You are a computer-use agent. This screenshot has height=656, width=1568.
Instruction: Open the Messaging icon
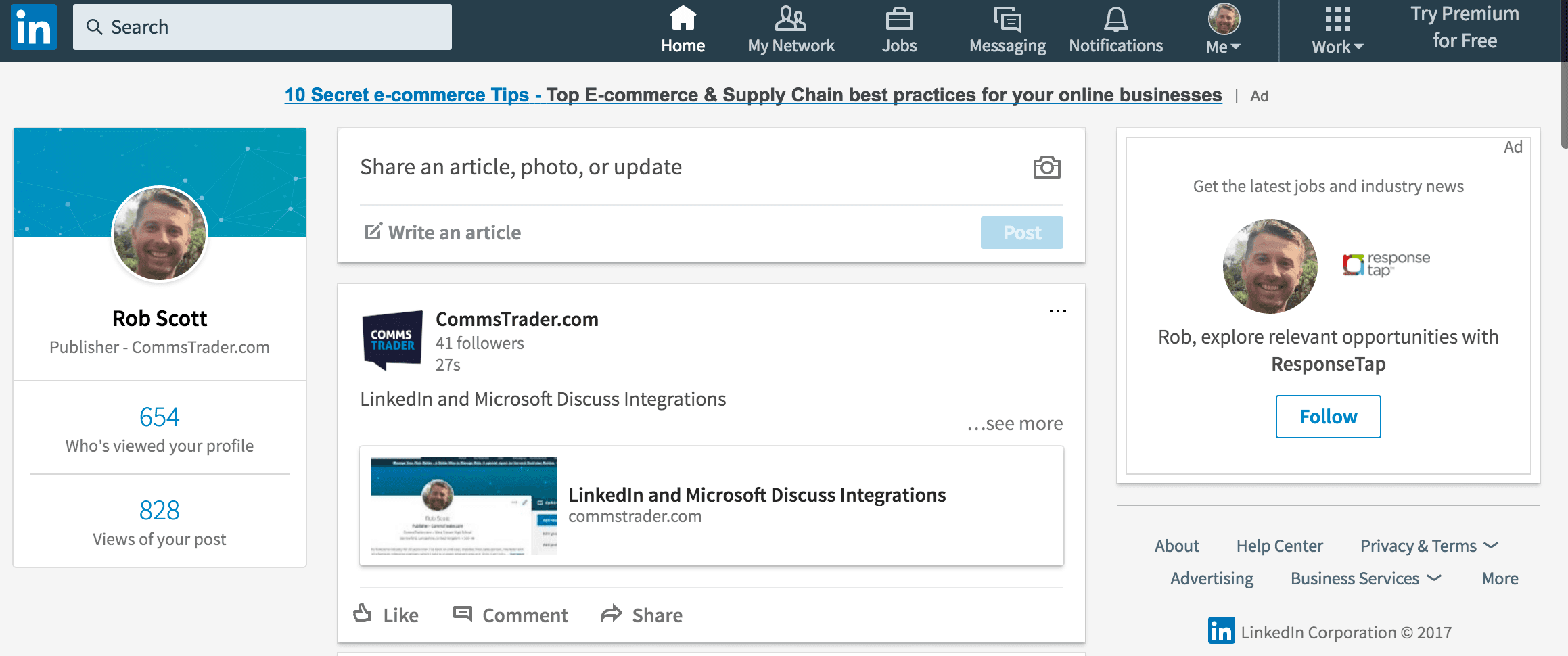tap(1007, 20)
